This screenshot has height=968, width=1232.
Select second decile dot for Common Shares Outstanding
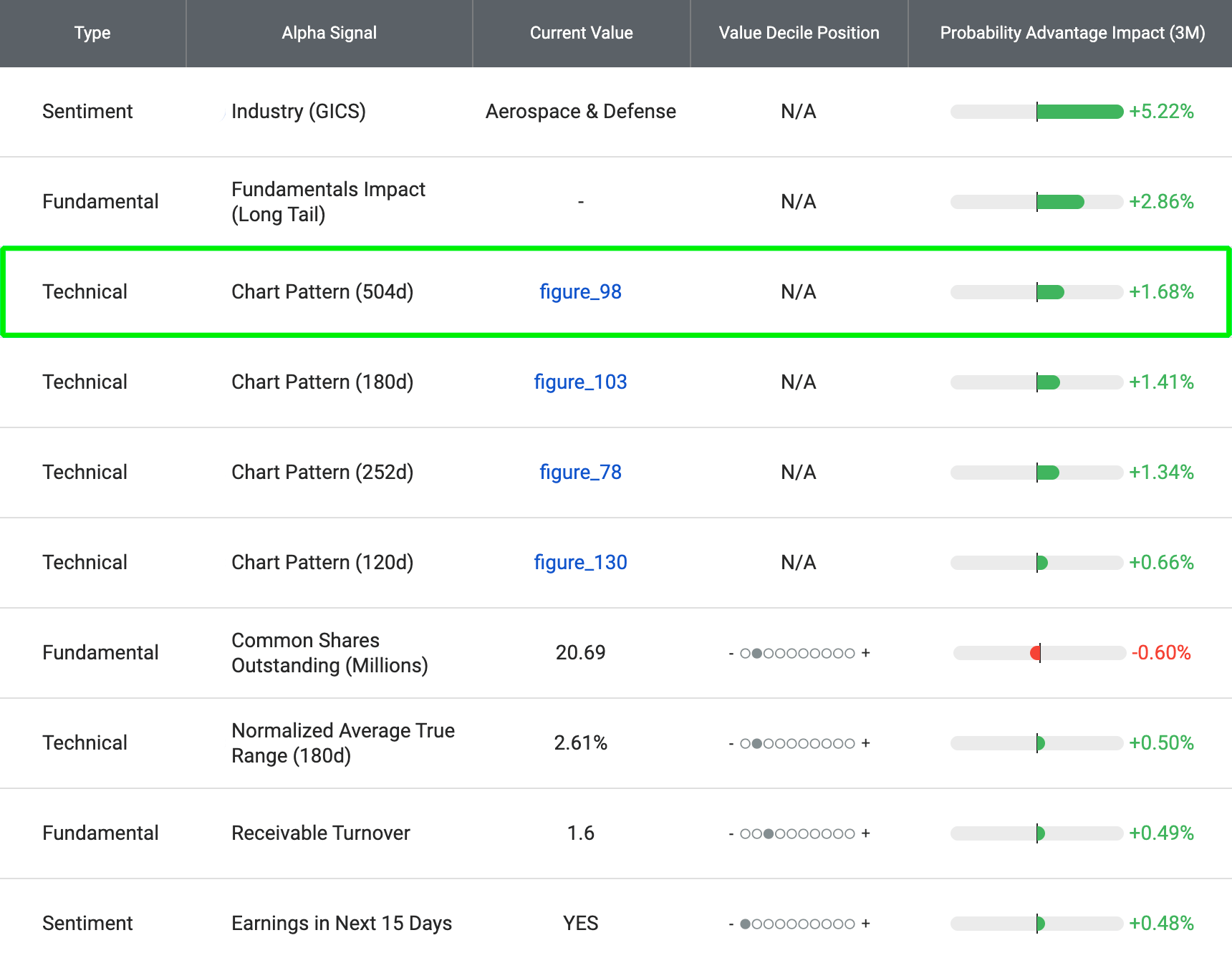tap(756, 653)
